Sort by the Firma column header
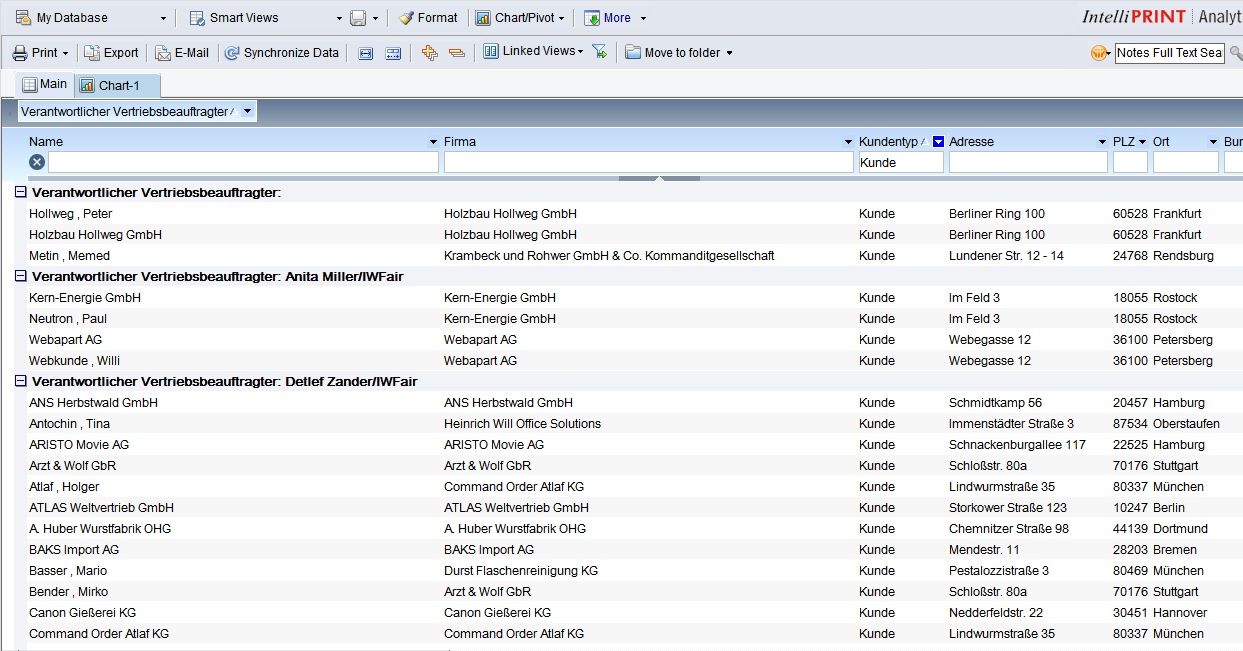The height and width of the screenshot is (651, 1243). click(x=460, y=142)
